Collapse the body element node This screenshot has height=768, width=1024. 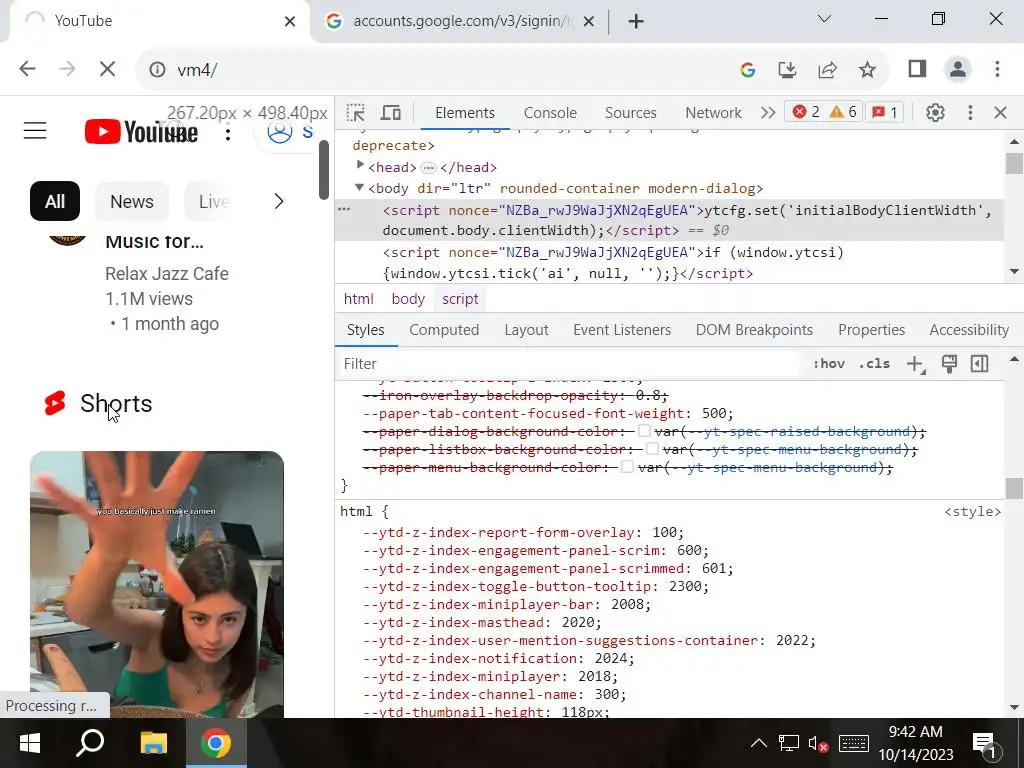[x=359, y=187]
